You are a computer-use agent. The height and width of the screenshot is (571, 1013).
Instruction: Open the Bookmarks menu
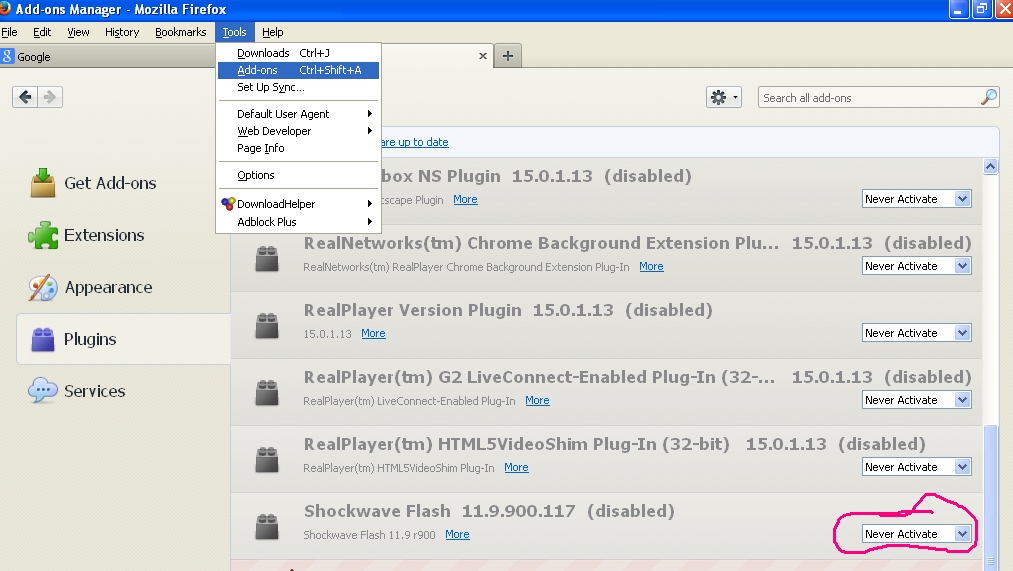181,32
